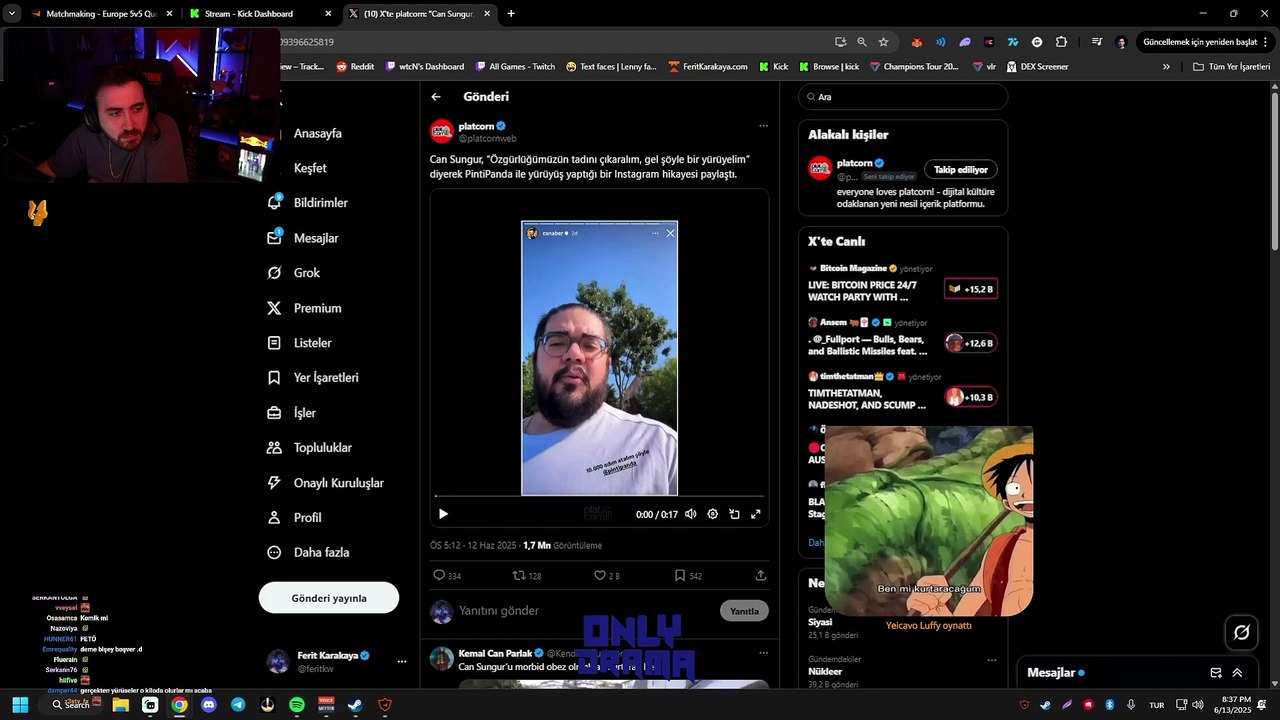Expand the Daha fazla menu
This screenshot has height=720, width=1280.
coord(308,552)
